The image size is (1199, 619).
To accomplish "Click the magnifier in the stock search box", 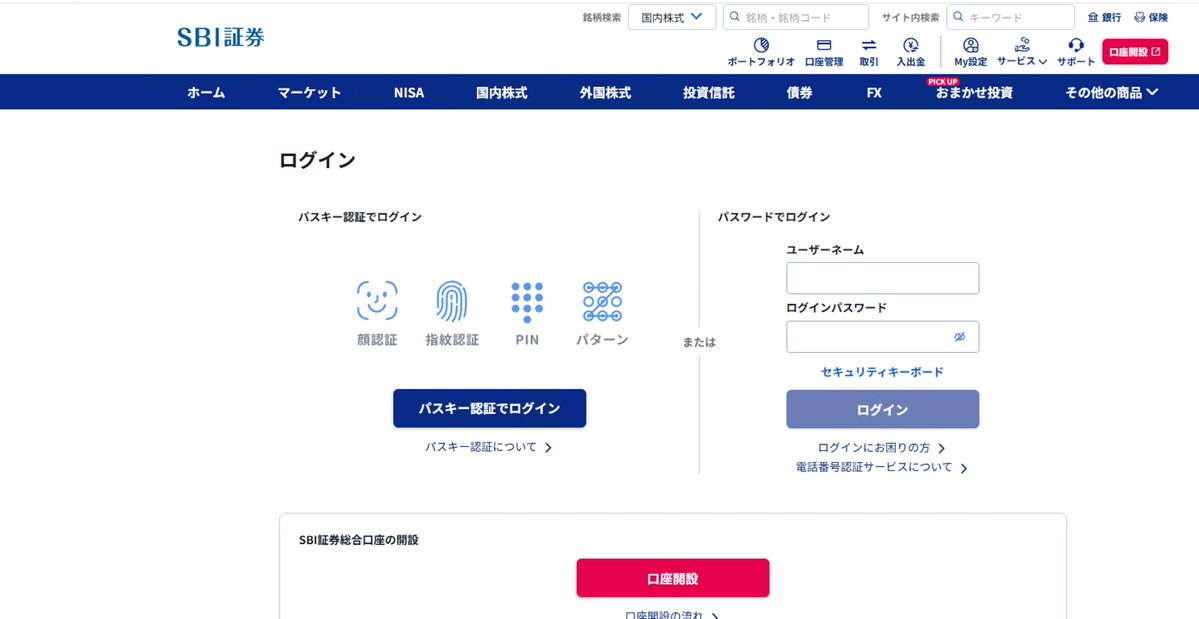I will coord(735,17).
